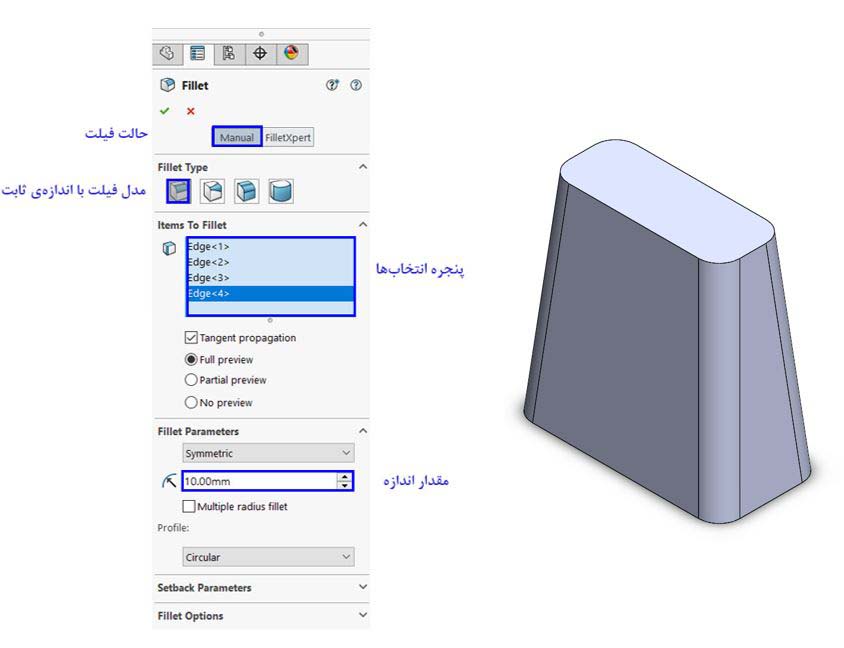Viewport: 844px width, 648px height.
Task: Select the Face Fillet type icon
Action: tap(246, 191)
